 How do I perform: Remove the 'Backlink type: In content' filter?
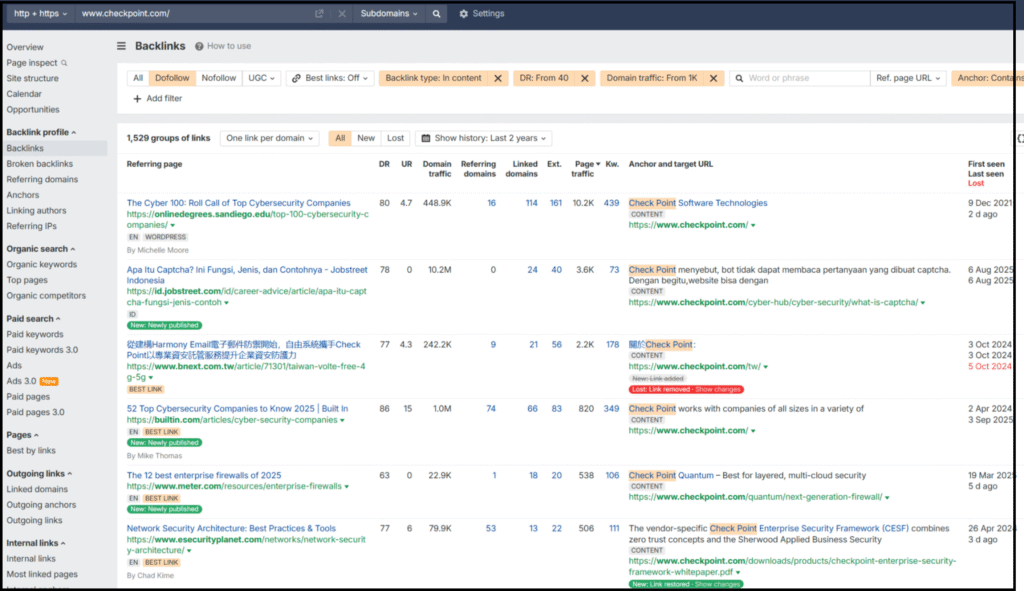[x=498, y=78]
